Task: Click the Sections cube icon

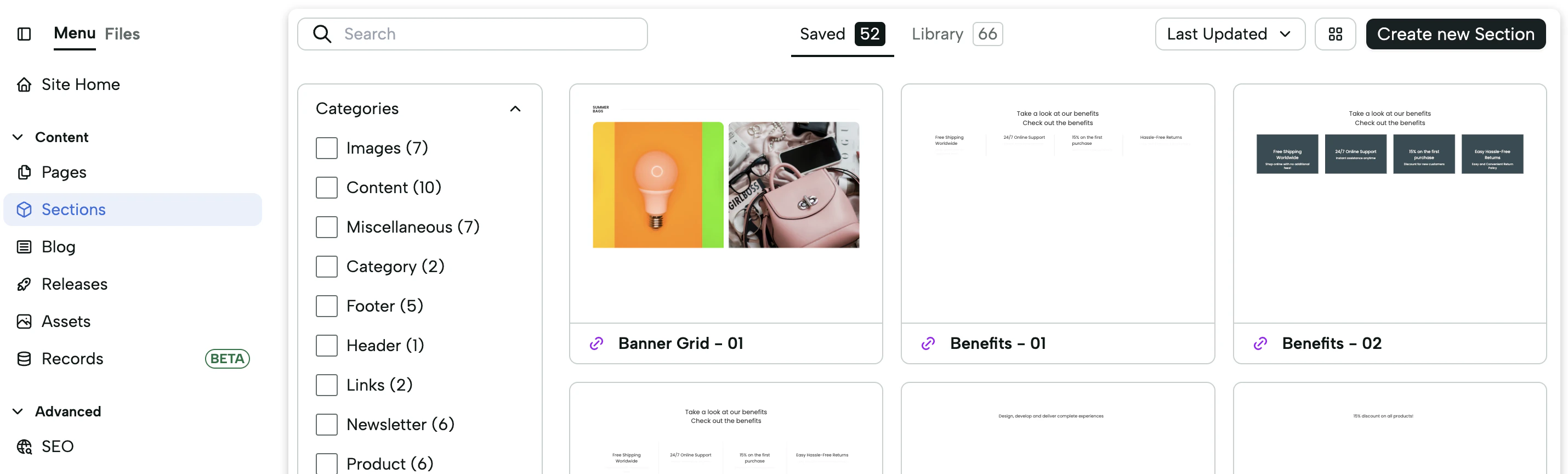Action: (24, 210)
